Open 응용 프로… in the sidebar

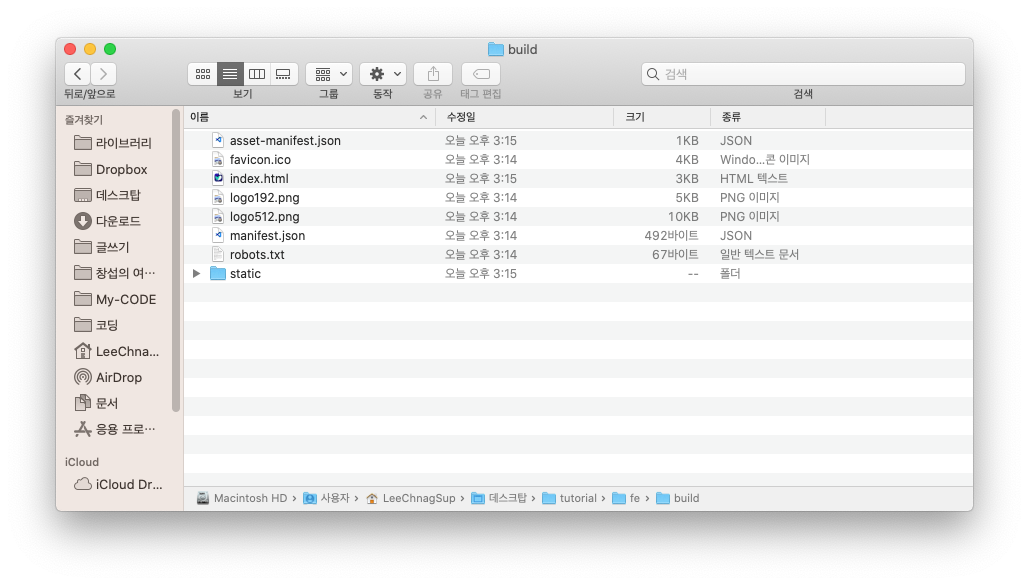[x=115, y=429]
